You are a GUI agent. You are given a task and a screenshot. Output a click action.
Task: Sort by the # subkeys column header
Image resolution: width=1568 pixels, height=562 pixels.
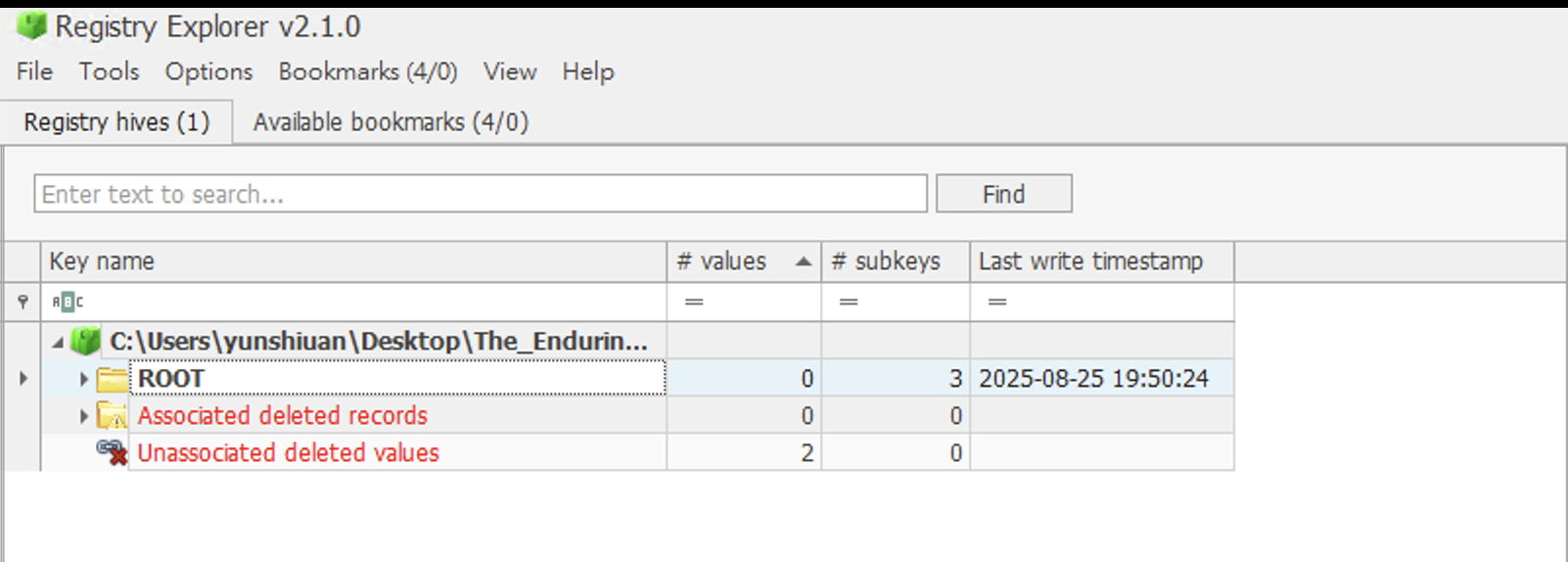click(886, 261)
